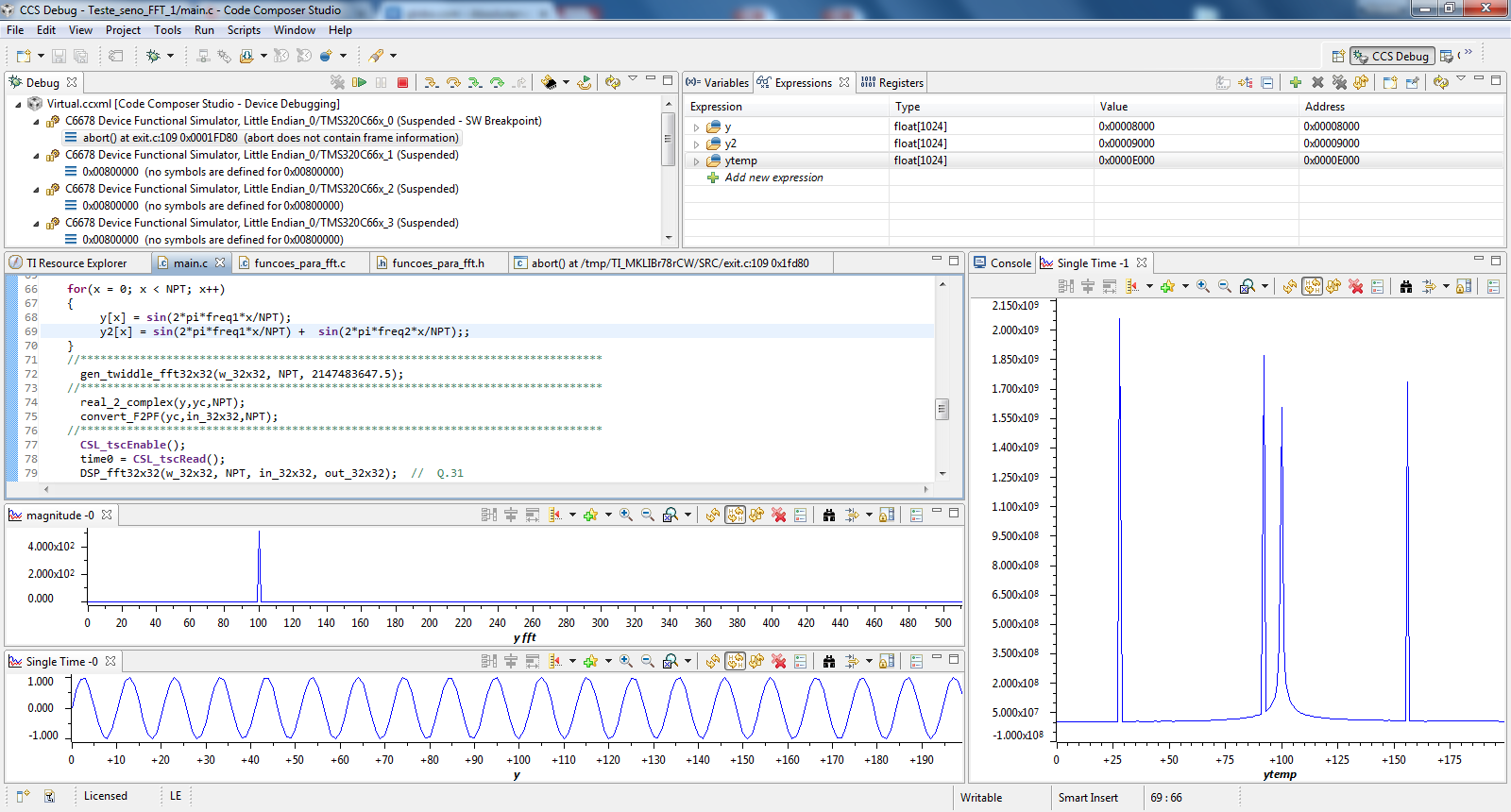Open dropdown arrow beside main toolbar debug bug icon
Viewport: 1511px width, 812px height.
click(x=171, y=57)
